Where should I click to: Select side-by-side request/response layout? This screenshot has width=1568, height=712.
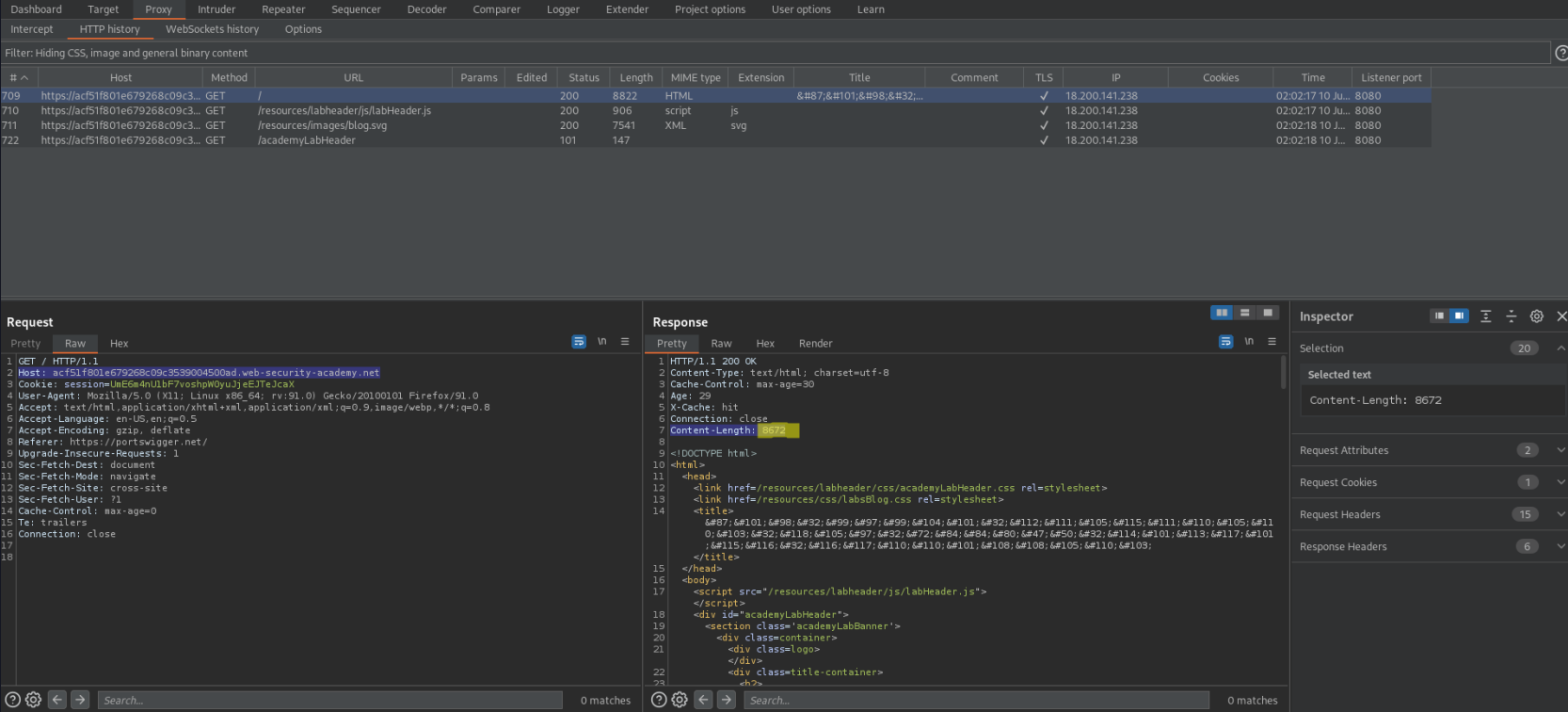pos(1222,313)
